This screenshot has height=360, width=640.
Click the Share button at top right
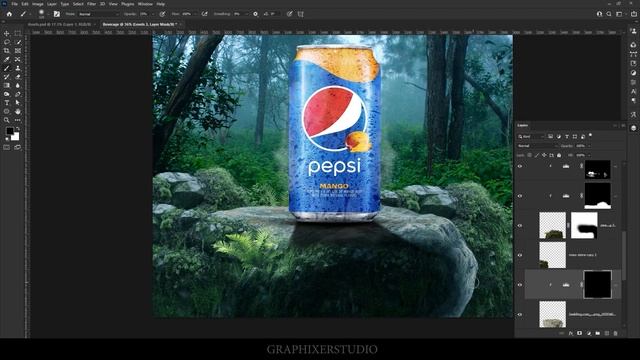(634, 14)
